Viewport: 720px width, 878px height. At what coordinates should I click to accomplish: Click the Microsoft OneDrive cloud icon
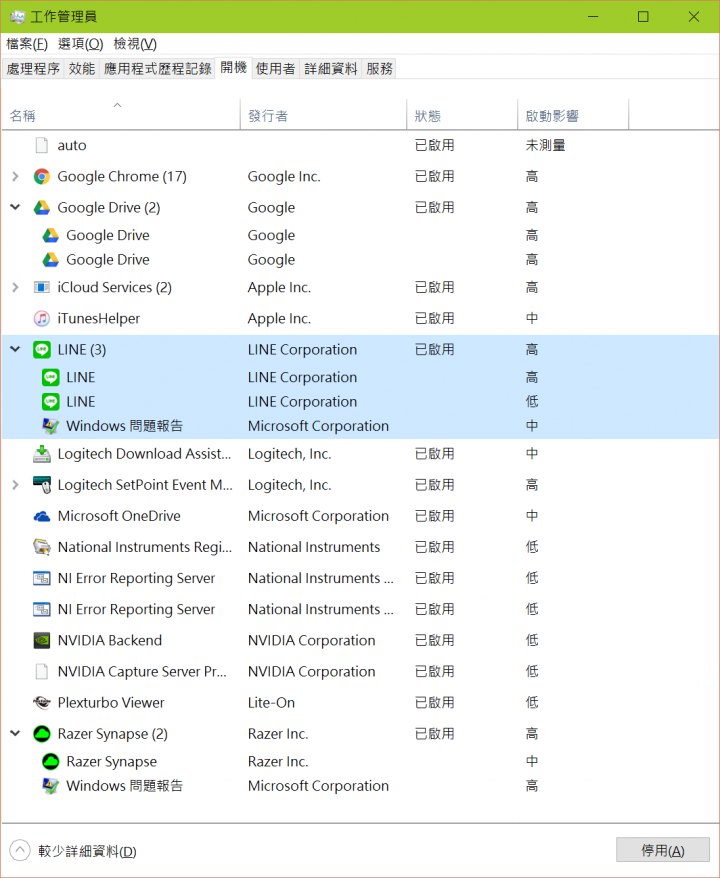coord(41,516)
